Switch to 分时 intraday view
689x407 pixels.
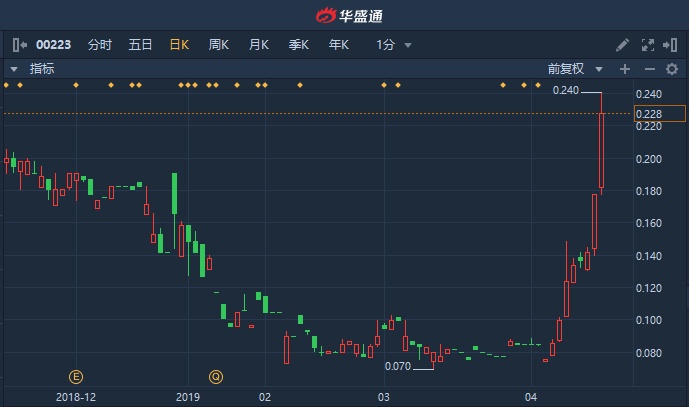100,45
